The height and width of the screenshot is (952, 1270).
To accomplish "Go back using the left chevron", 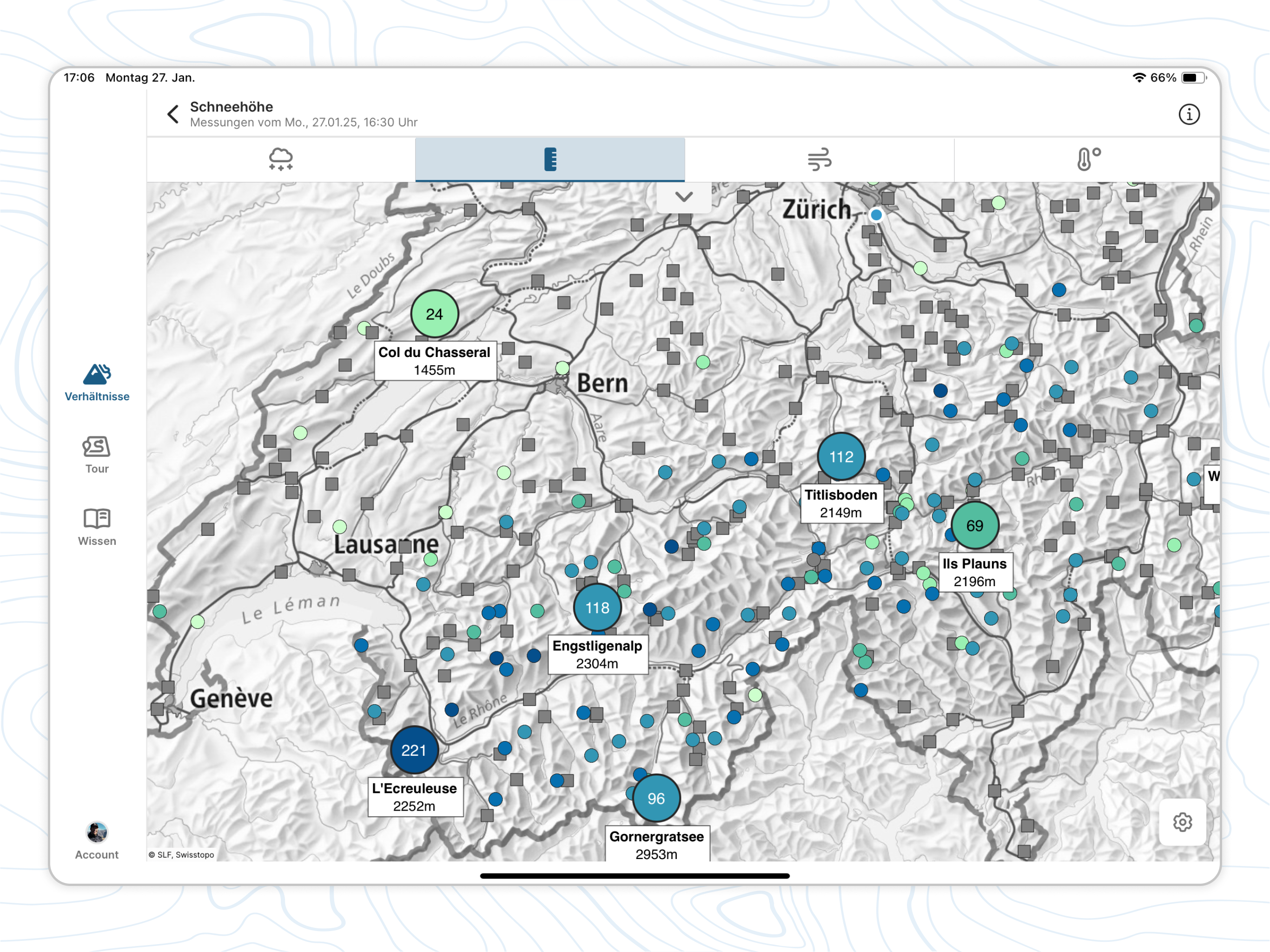I will 173,114.
